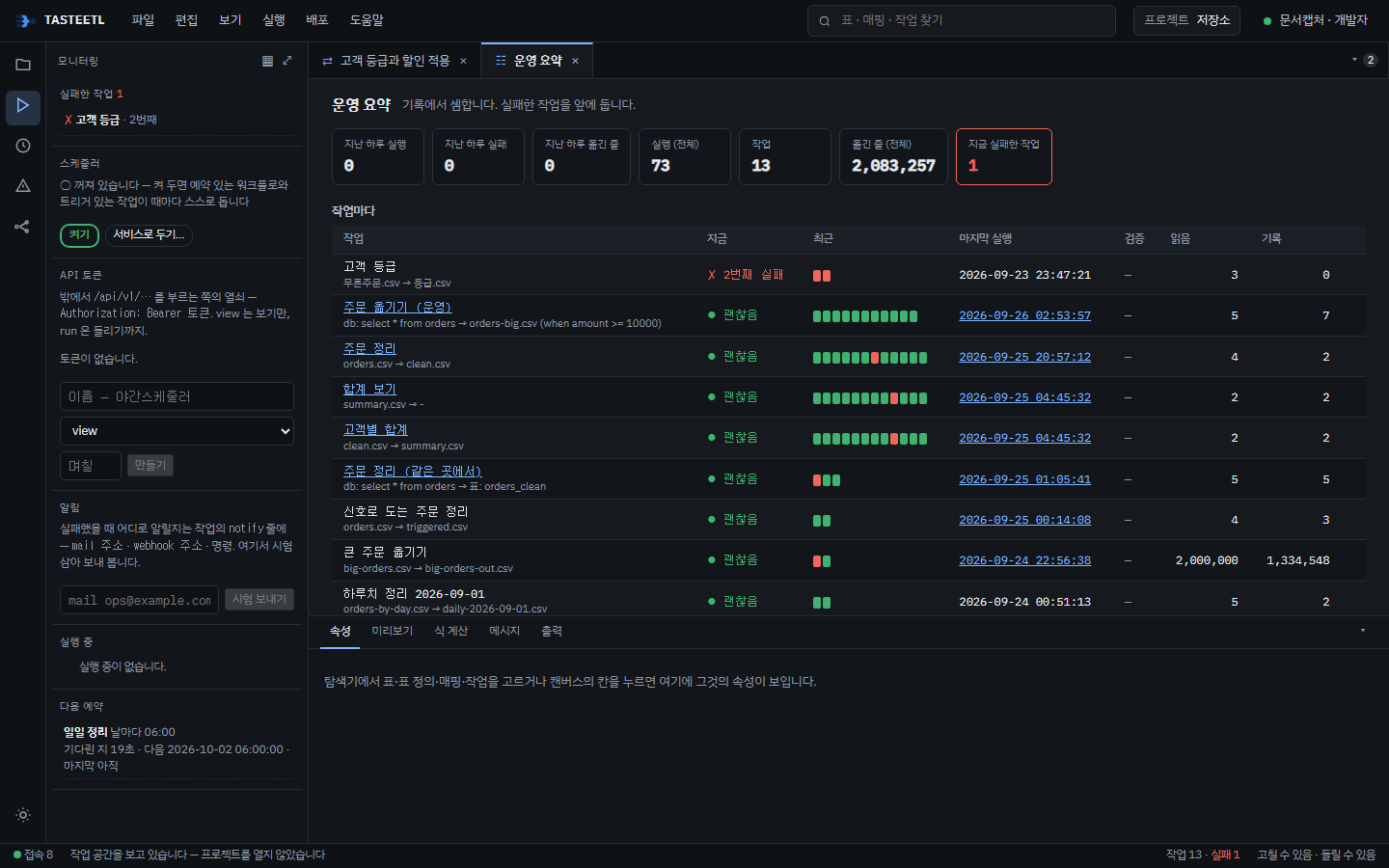1389x868 pixels.
Task: Switch to the 출력 tab
Action: click(552, 631)
